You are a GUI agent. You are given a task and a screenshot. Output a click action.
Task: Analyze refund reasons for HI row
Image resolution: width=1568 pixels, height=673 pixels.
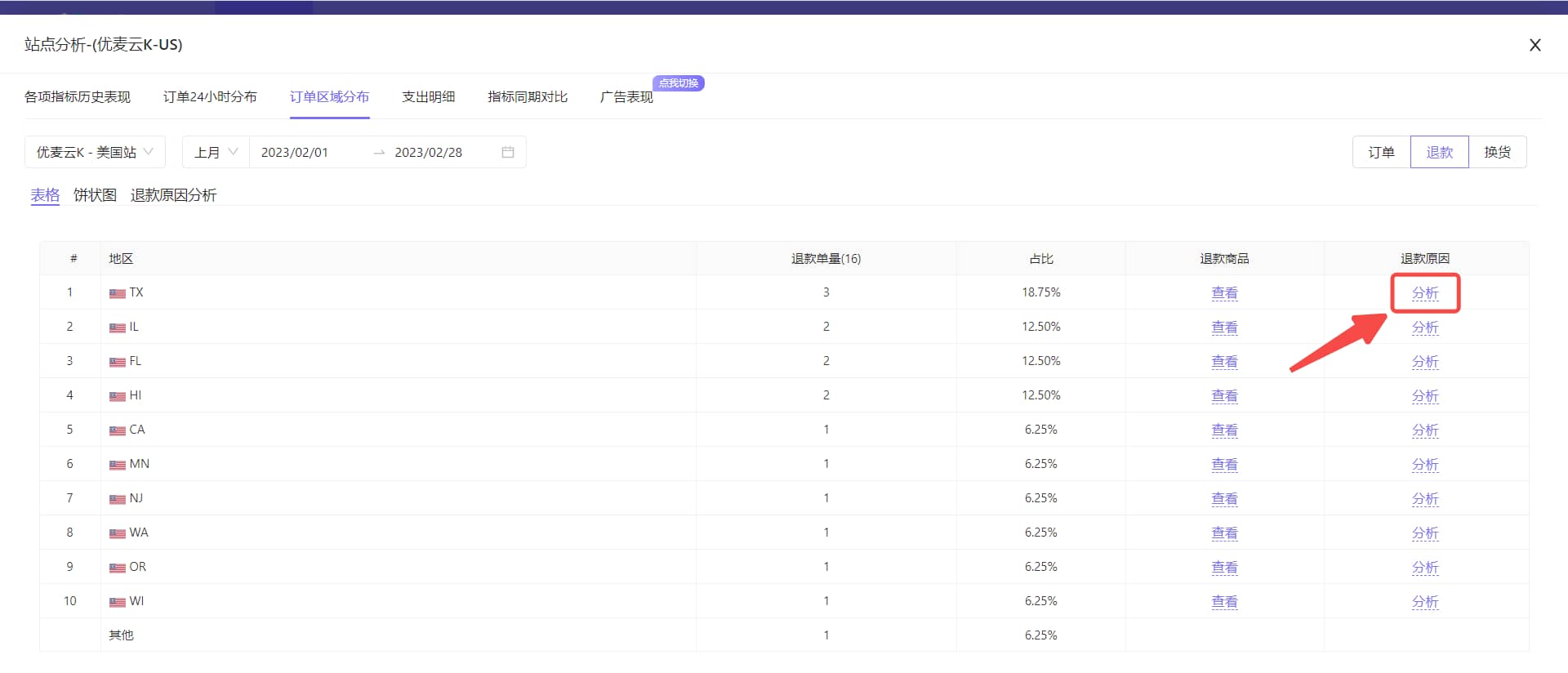pyautogui.click(x=1425, y=395)
